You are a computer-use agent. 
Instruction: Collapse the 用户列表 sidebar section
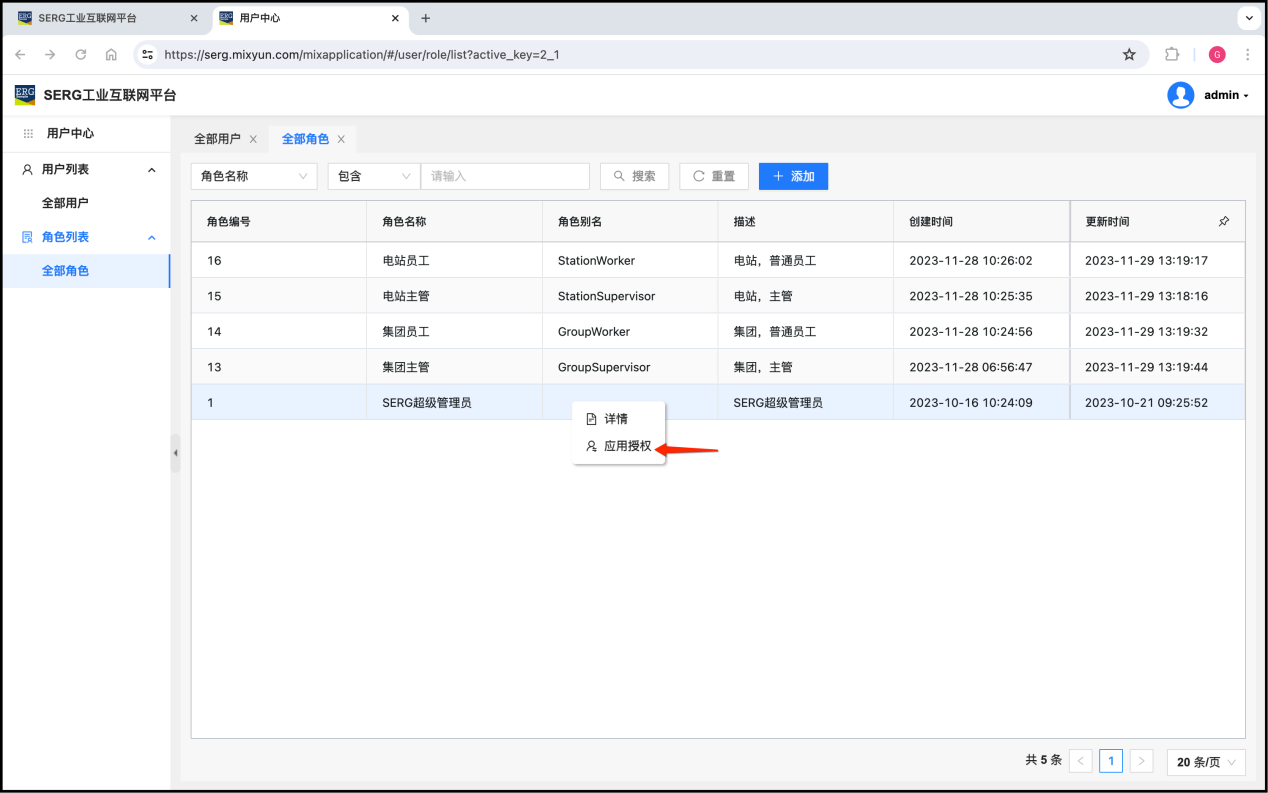click(152, 170)
